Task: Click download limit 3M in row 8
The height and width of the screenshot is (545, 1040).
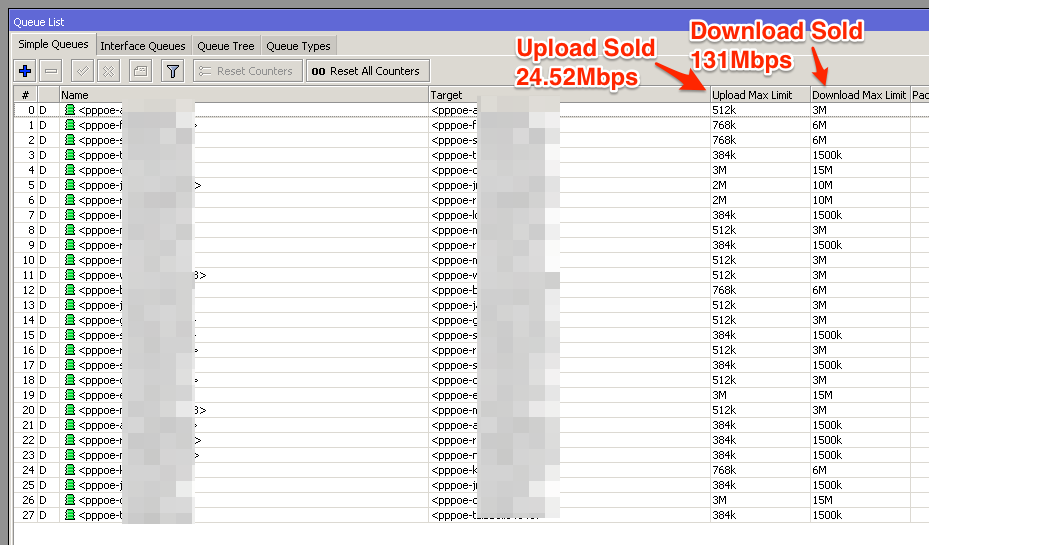Action: pyautogui.click(x=820, y=230)
